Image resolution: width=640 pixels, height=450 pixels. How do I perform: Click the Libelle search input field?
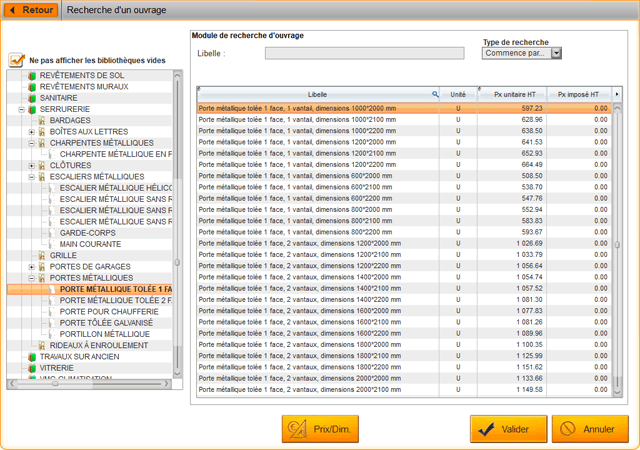coord(364,53)
